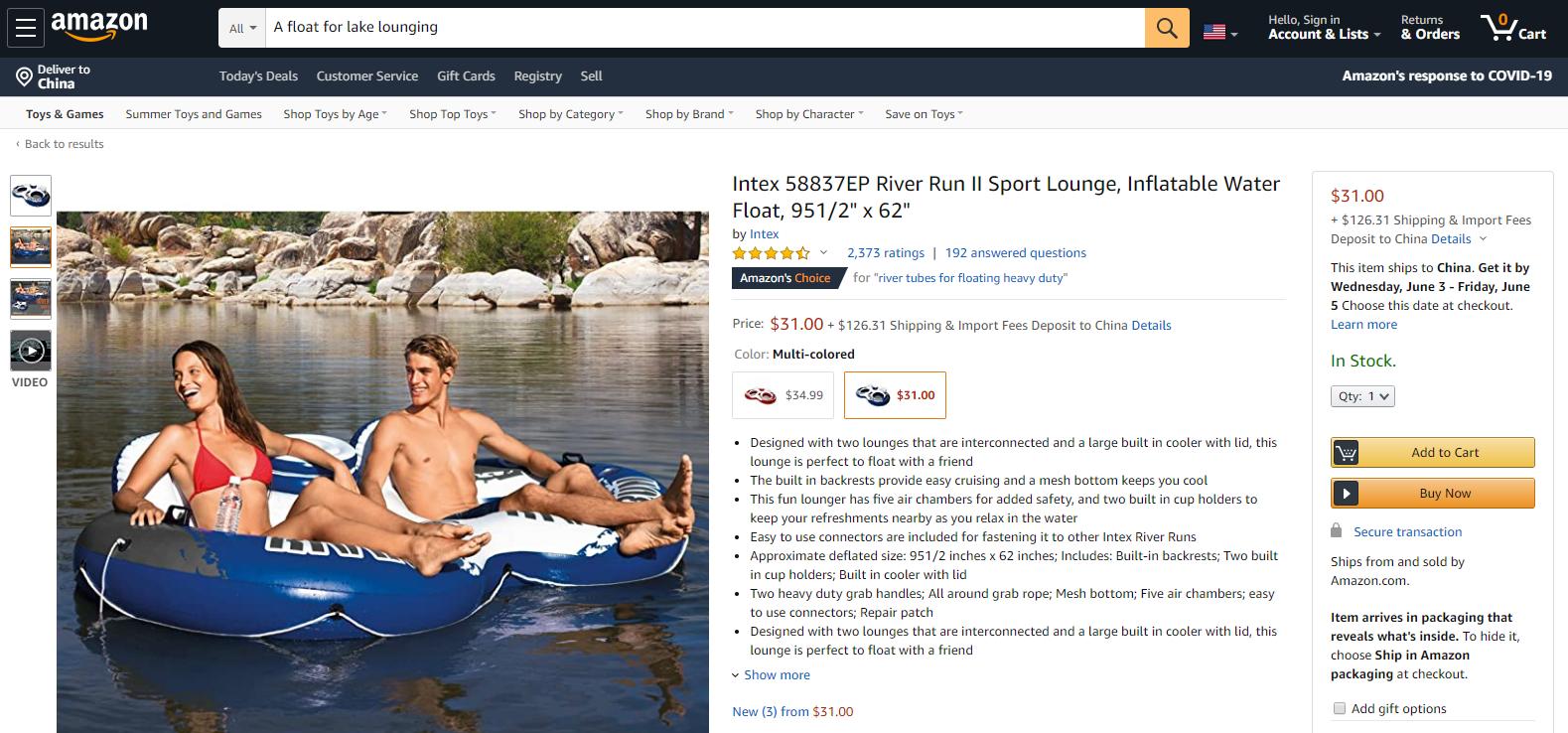Image resolution: width=1568 pixels, height=733 pixels.
Task: Switch to the Toys & Games section
Action: tap(64, 113)
